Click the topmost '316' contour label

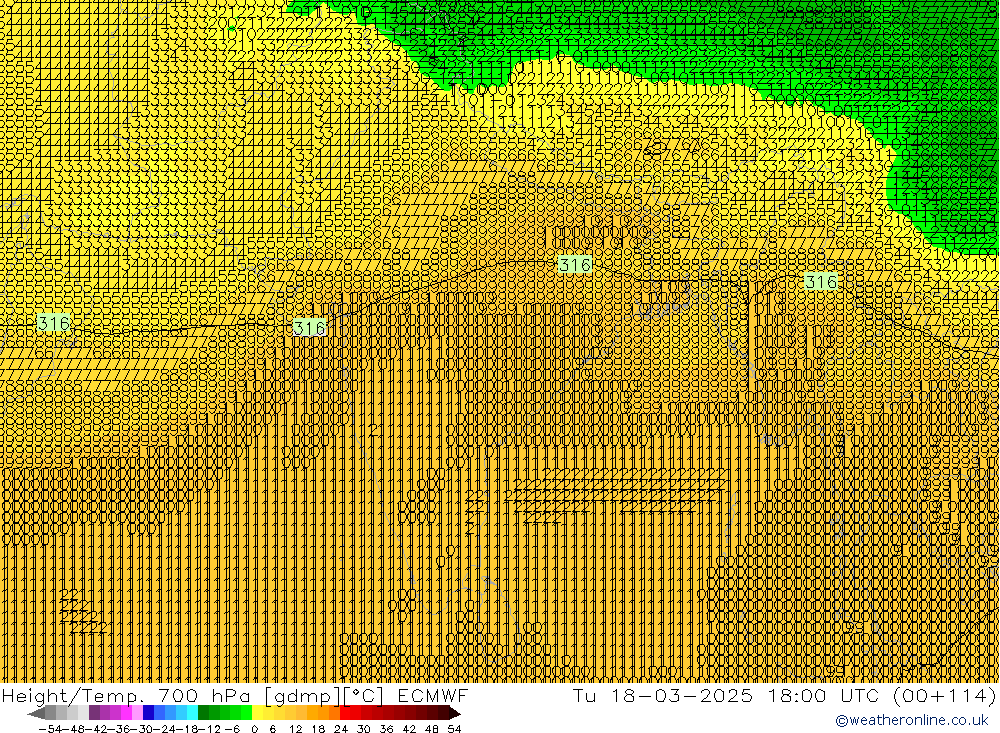pos(574,264)
